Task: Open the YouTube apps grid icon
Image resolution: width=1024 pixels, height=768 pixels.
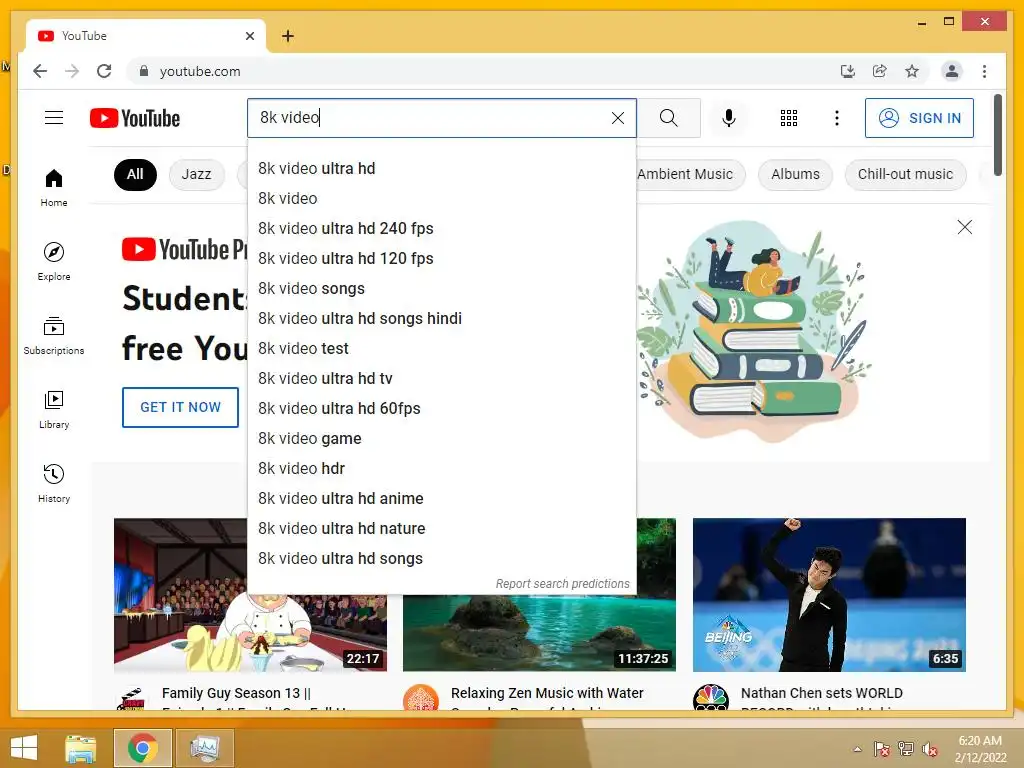Action: tap(788, 118)
